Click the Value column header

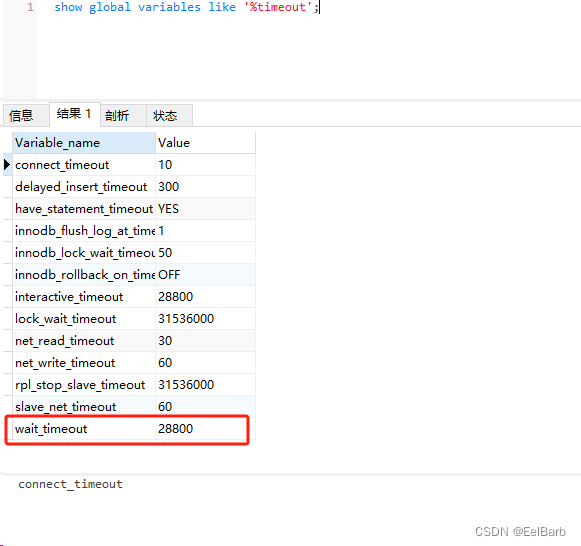205,143
